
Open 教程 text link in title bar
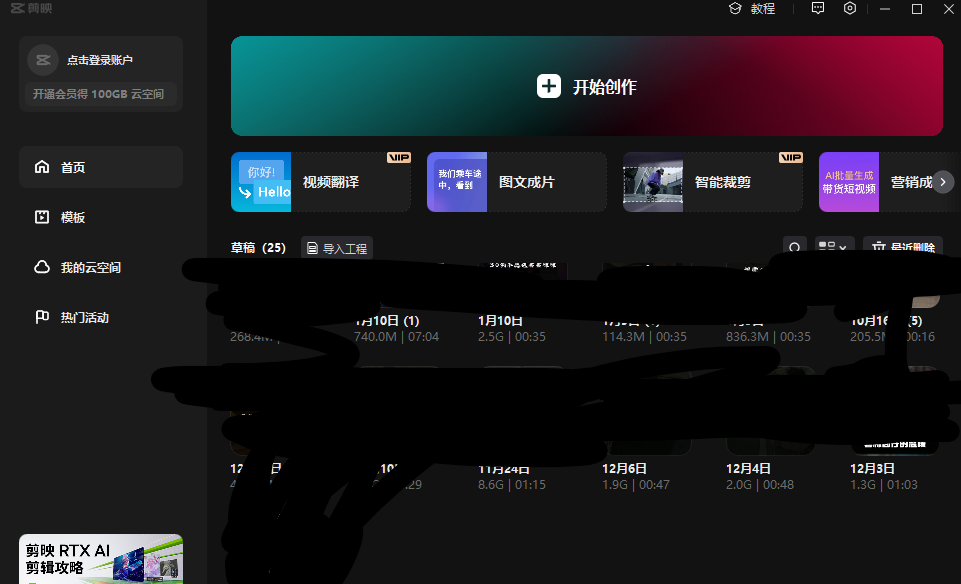(x=763, y=9)
